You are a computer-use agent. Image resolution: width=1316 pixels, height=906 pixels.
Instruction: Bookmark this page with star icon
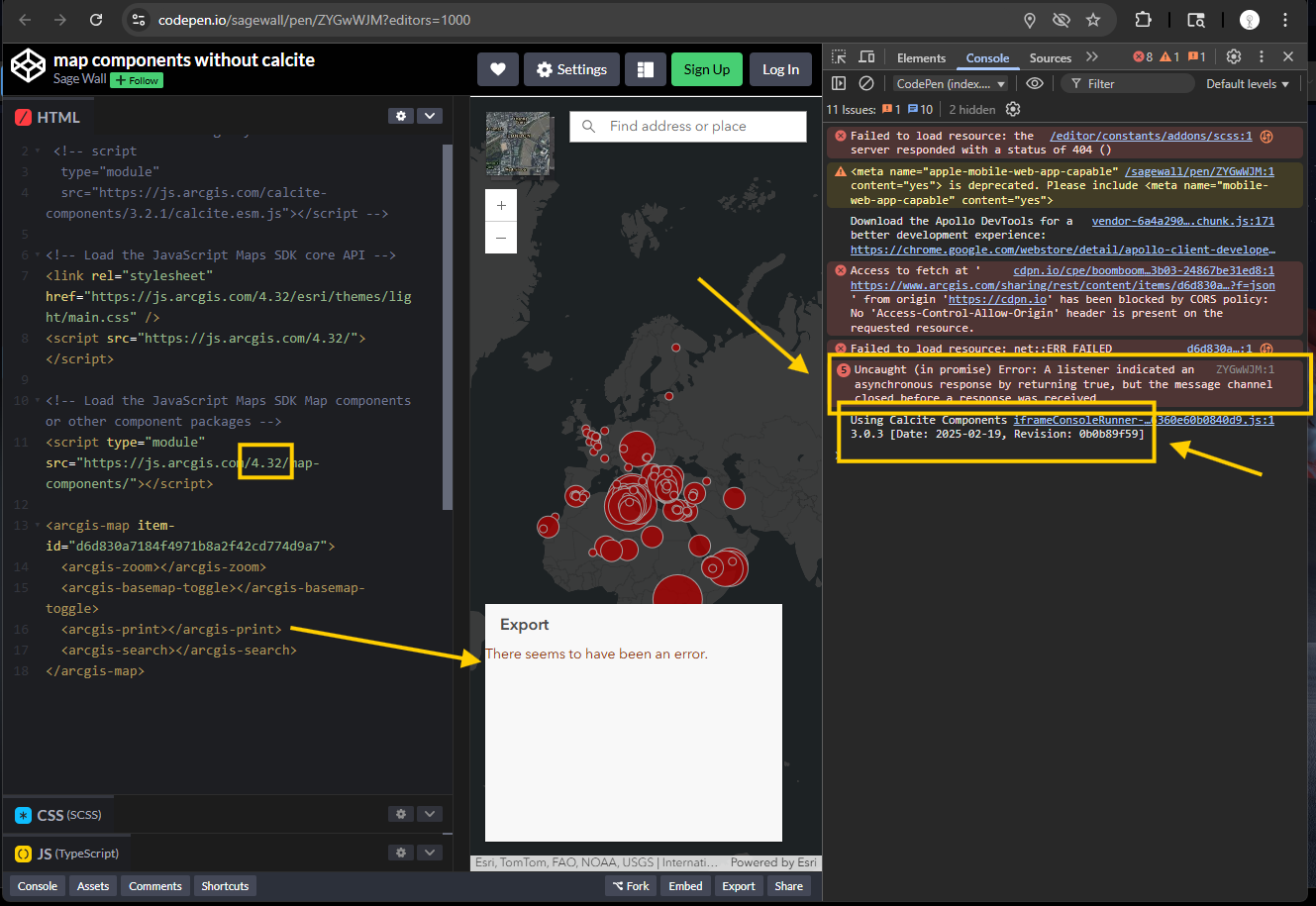click(x=1093, y=20)
